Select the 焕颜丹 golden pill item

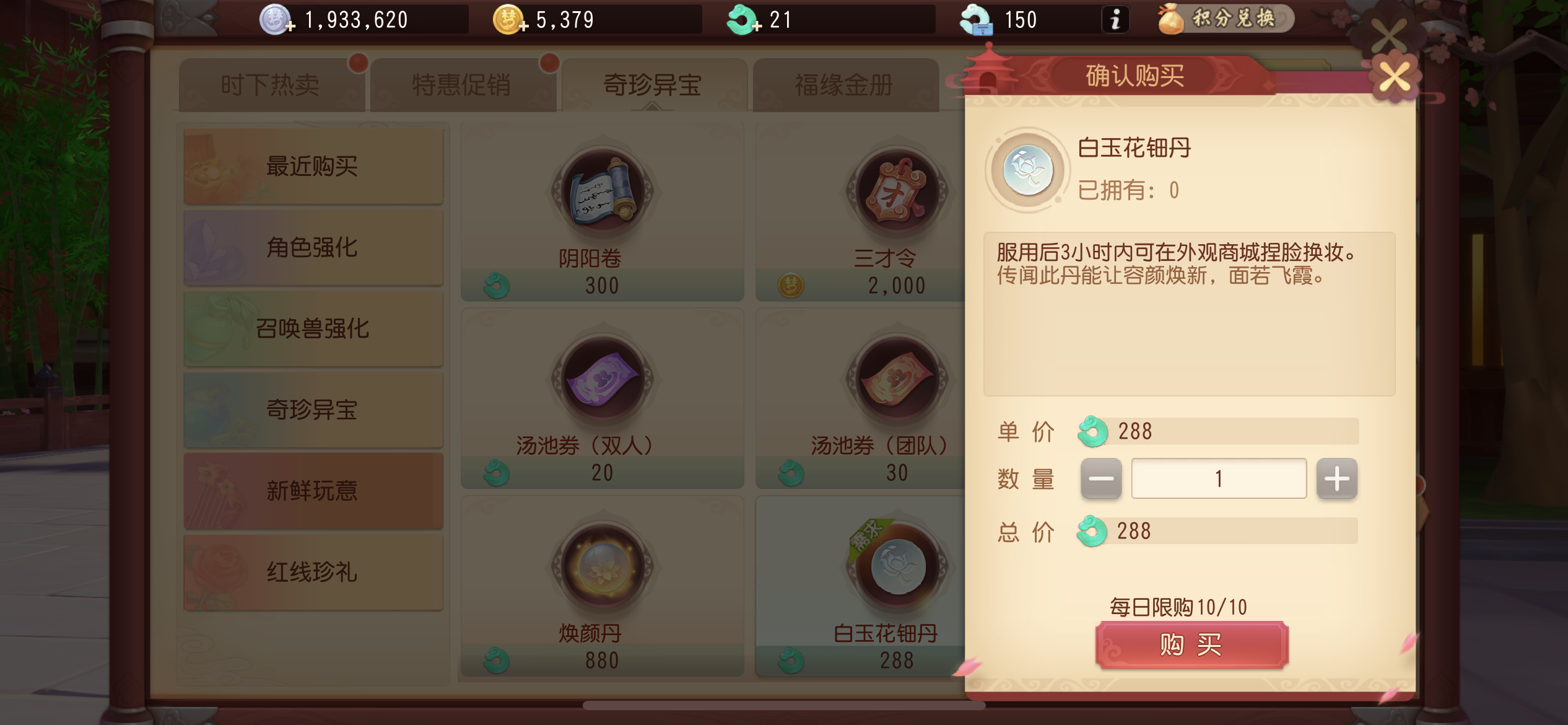coord(602,587)
